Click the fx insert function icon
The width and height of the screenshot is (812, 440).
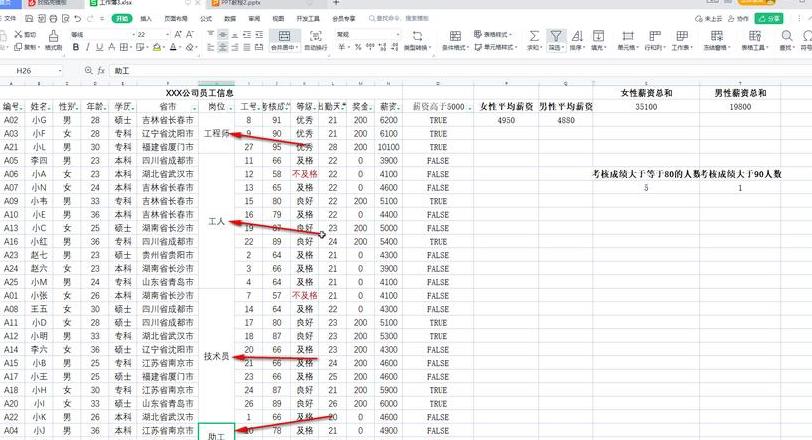point(101,70)
